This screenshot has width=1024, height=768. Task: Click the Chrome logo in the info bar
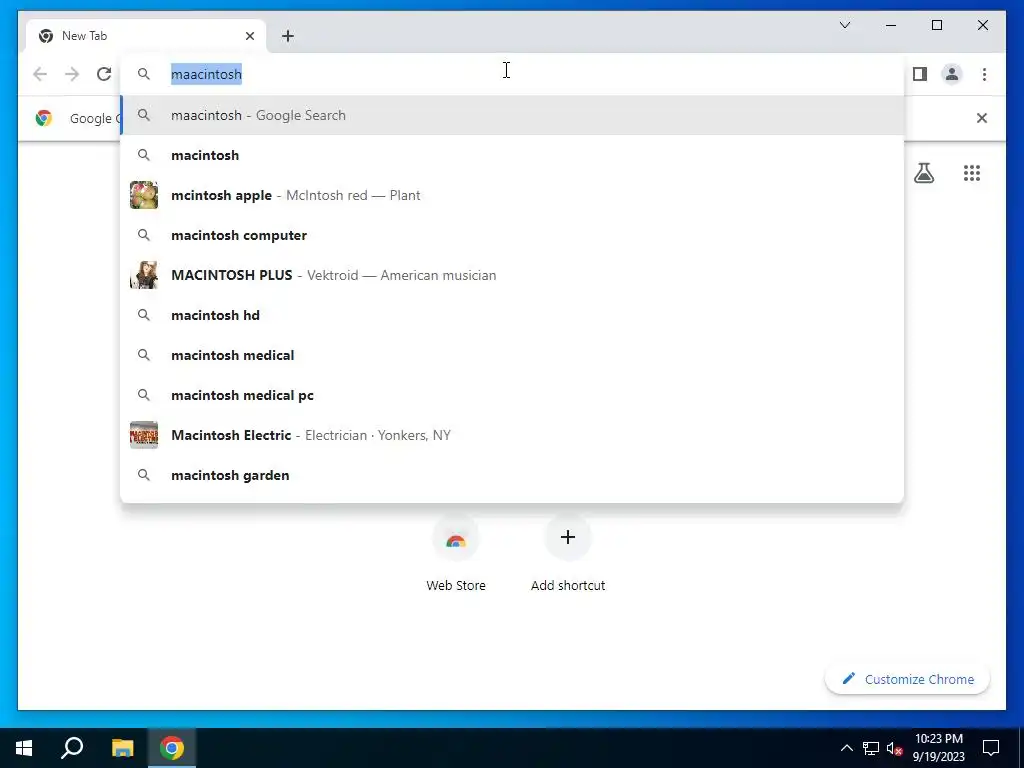click(44, 118)
